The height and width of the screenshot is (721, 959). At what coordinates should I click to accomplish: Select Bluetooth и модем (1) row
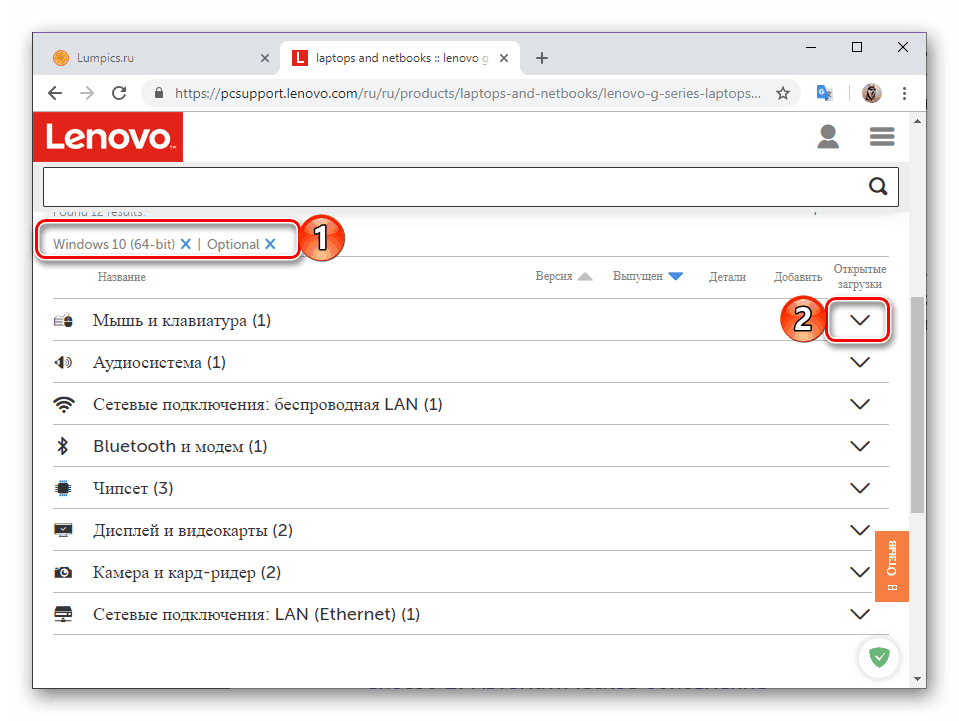click(x=470, y=446)
